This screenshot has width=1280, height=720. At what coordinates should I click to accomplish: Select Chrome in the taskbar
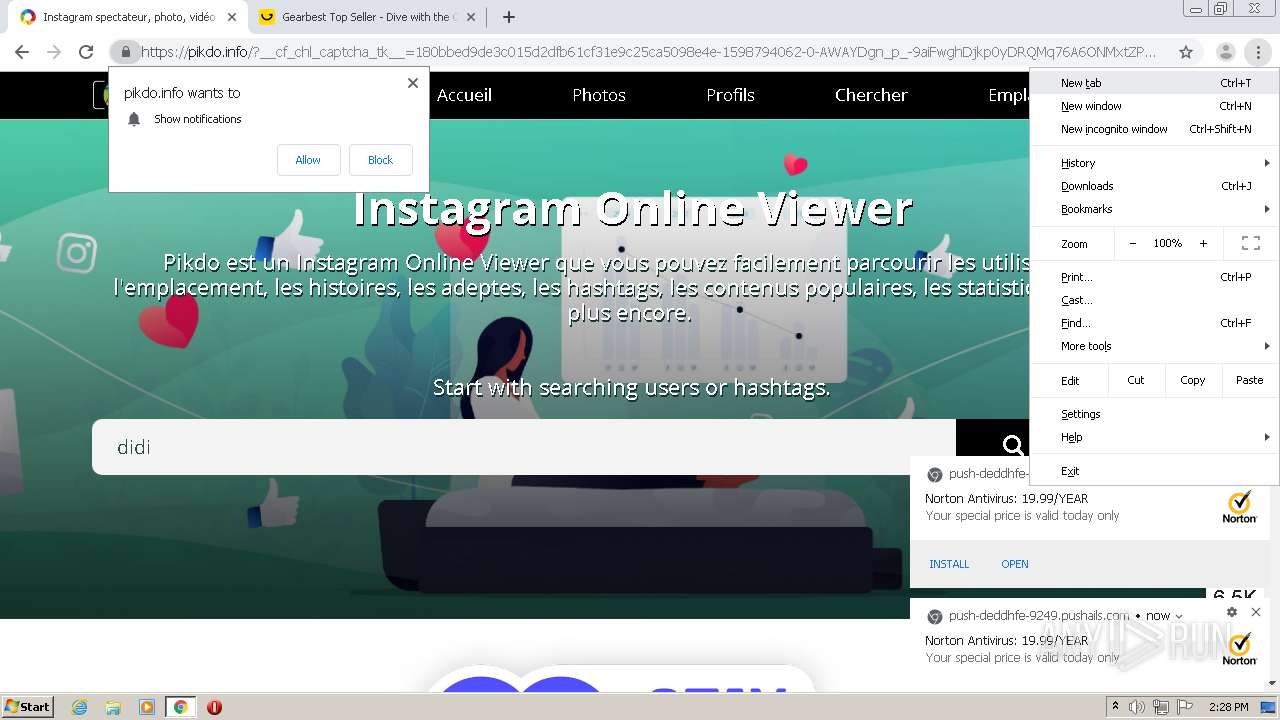(180, 707)
